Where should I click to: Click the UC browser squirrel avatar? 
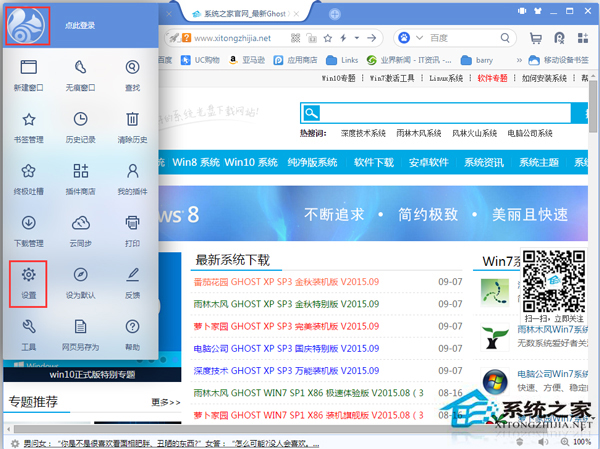(27, 26)
